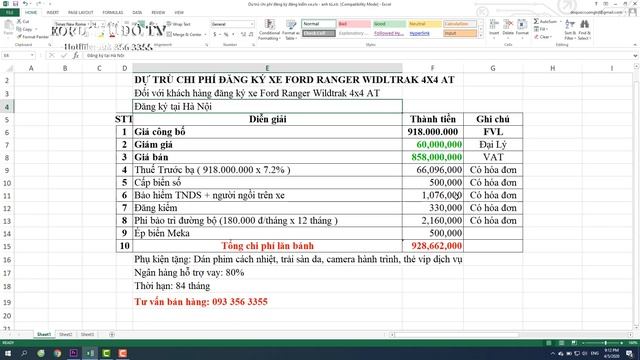Click the Format Painter brush
Image resolution: width=640 pixels, height=360 pixels.
pyautogui.click(x=32, y=37)
